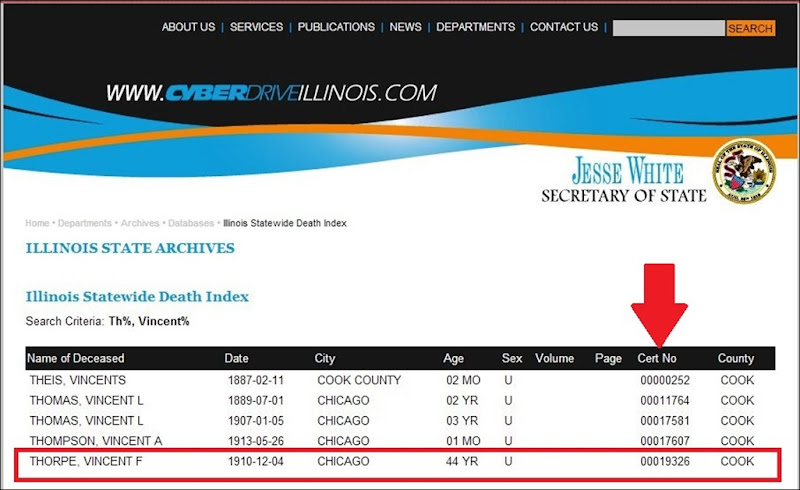Open the SERVICES menu item

click(x=256, y=27)
